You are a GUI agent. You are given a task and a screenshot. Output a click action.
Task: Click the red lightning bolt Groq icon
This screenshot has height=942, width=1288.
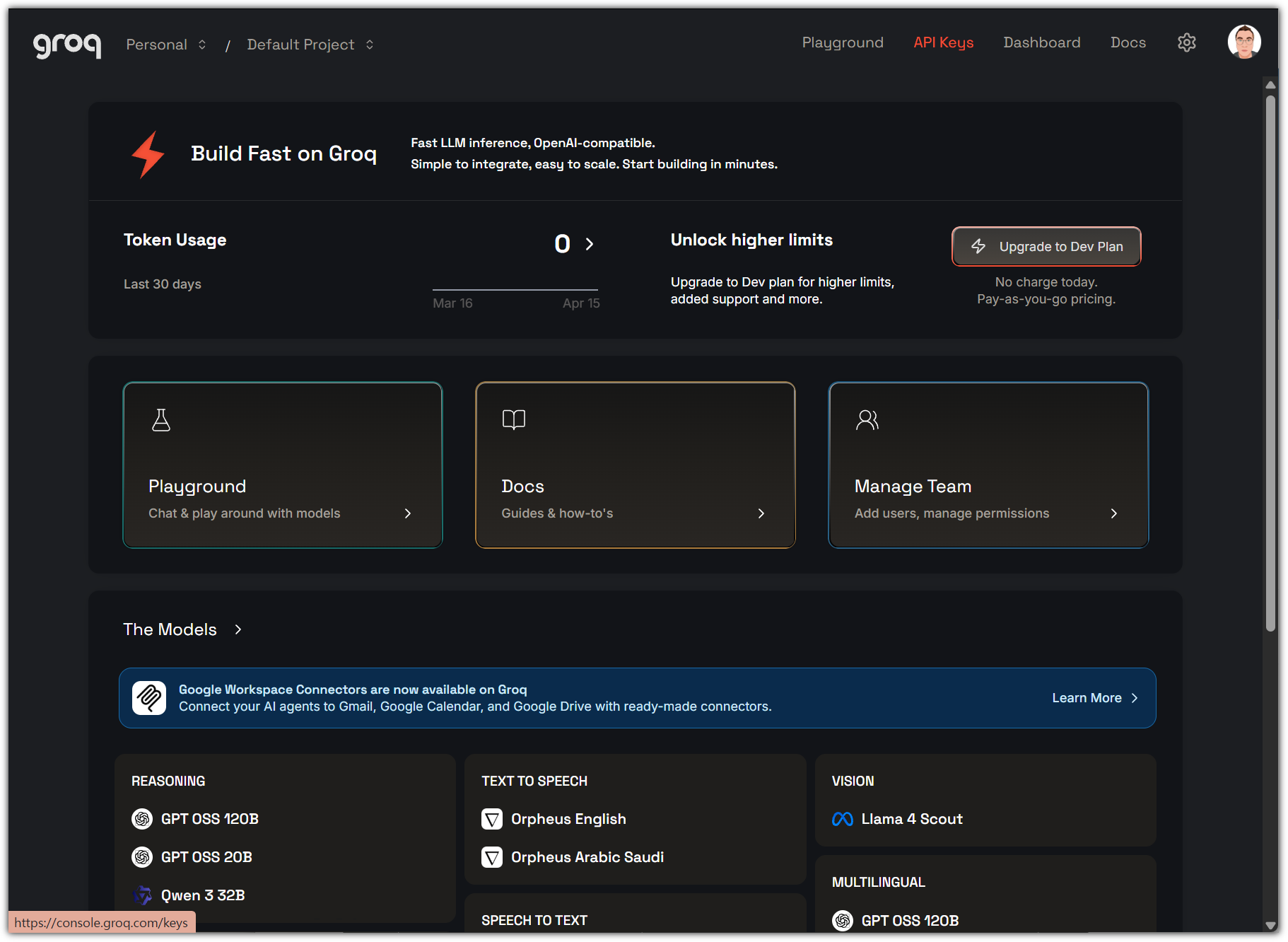tap(148, 154)
